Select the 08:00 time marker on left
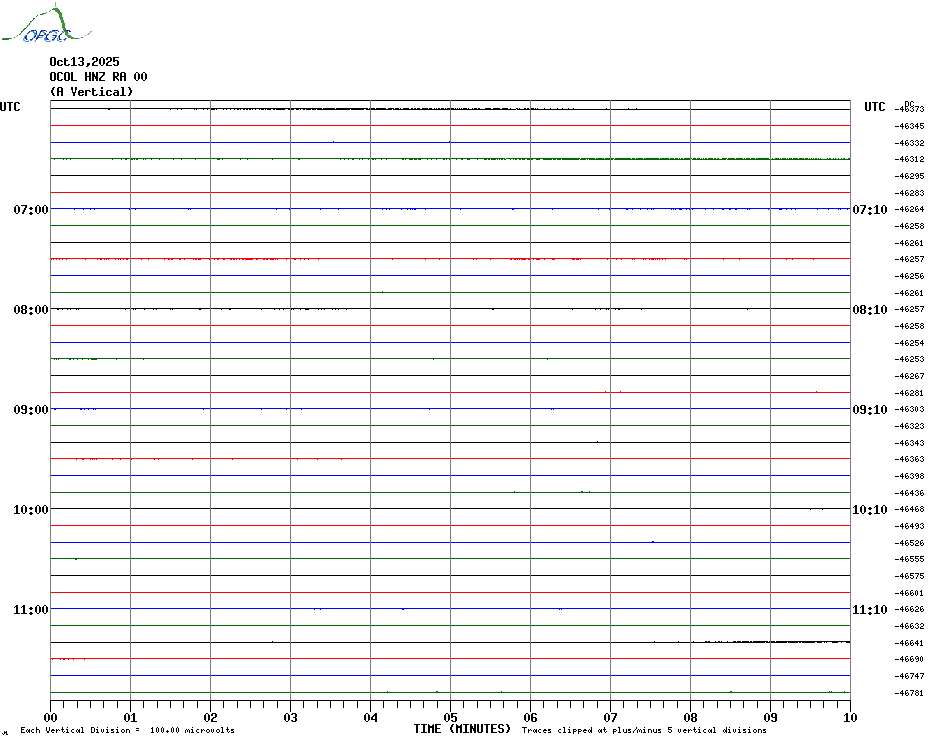The height and width of the screenshot is (744, 930). tap(30, 310)
